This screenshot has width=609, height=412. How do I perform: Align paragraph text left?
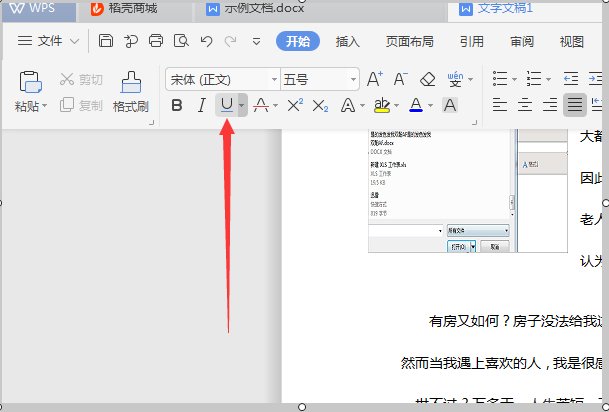coord(499,105)
